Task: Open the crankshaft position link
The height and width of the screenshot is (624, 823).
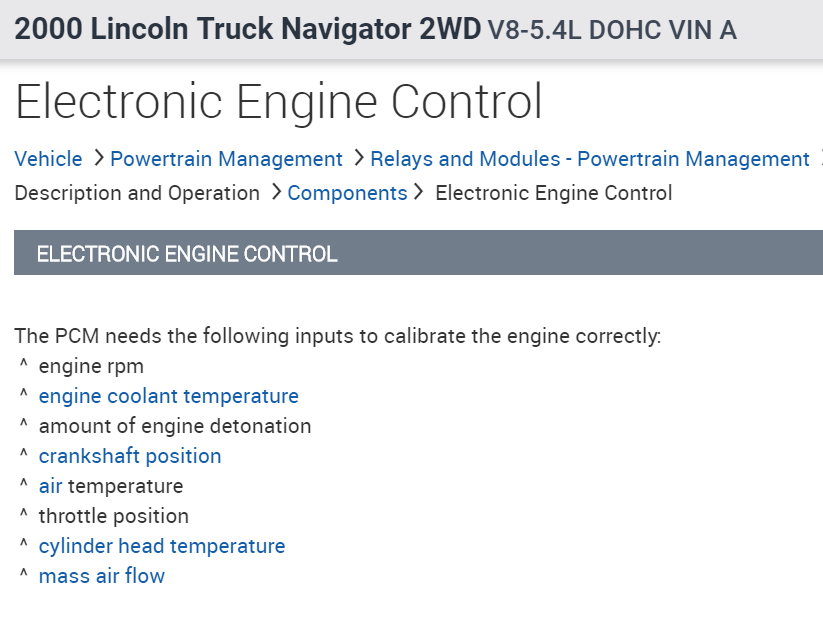Action: tap(130, 456)
